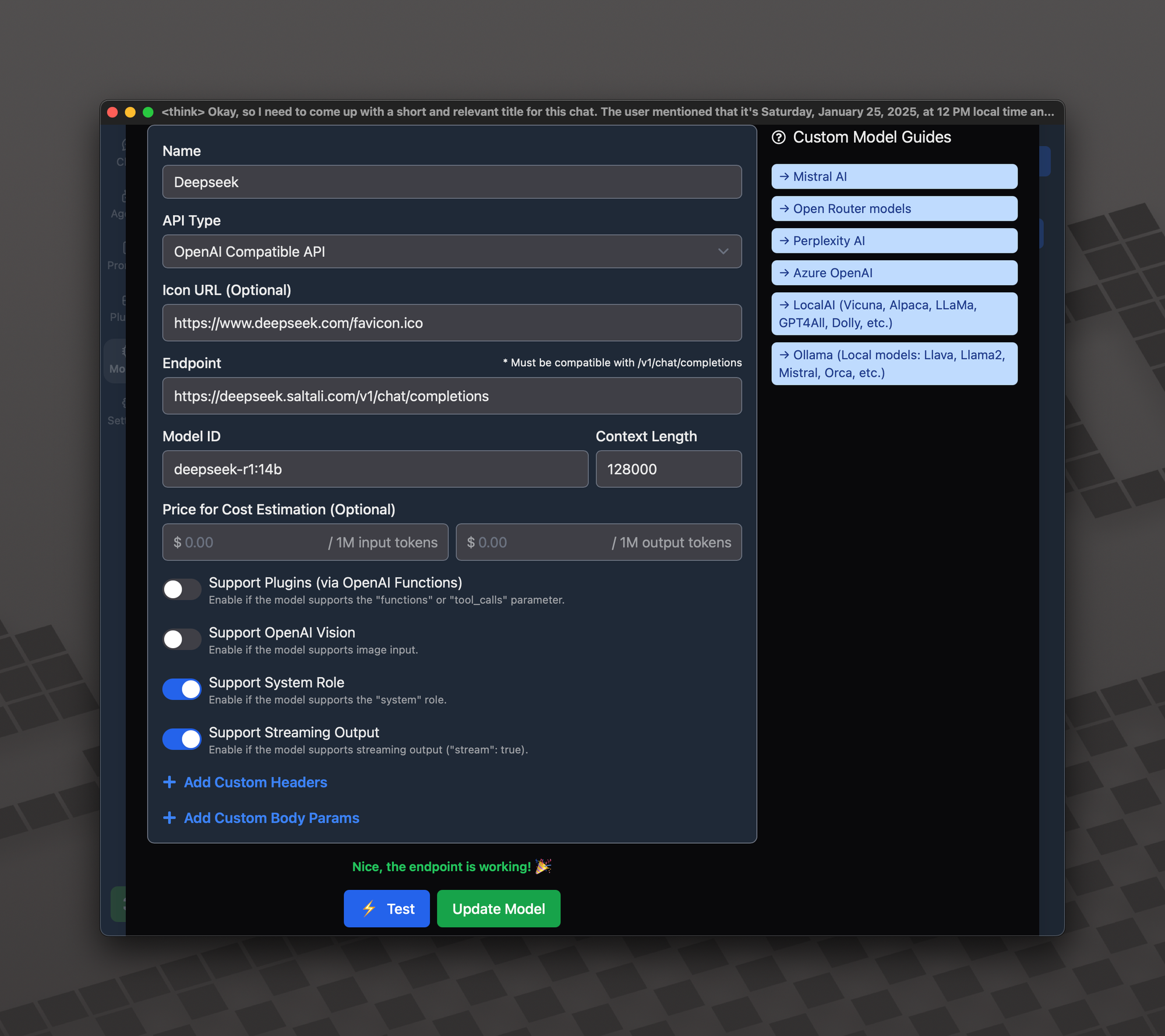Image resolution: width=1165 pixels, height=1036 pixels.
Task: Open the Open Router models guide
Action: 894,208
